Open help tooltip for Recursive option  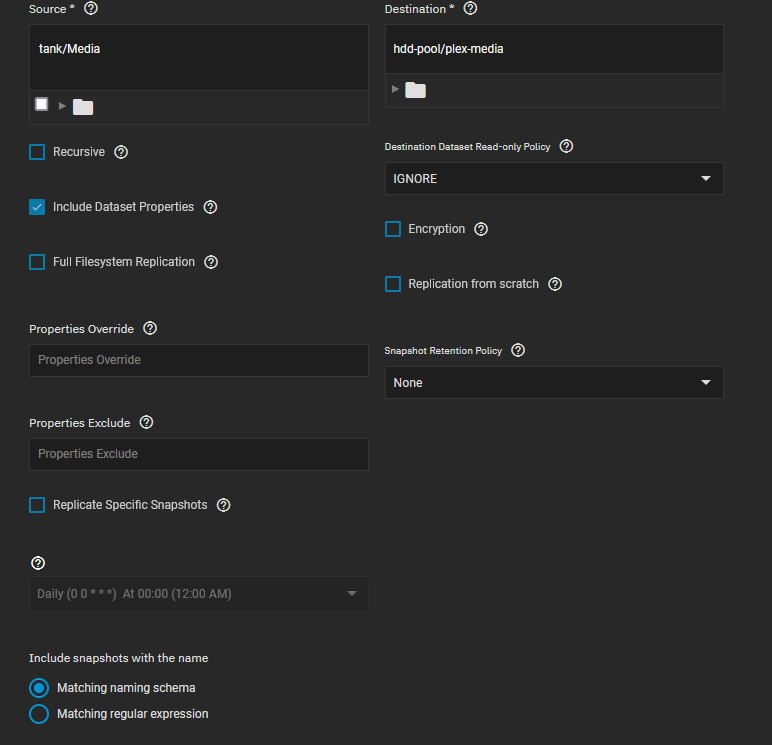(121, 152)
